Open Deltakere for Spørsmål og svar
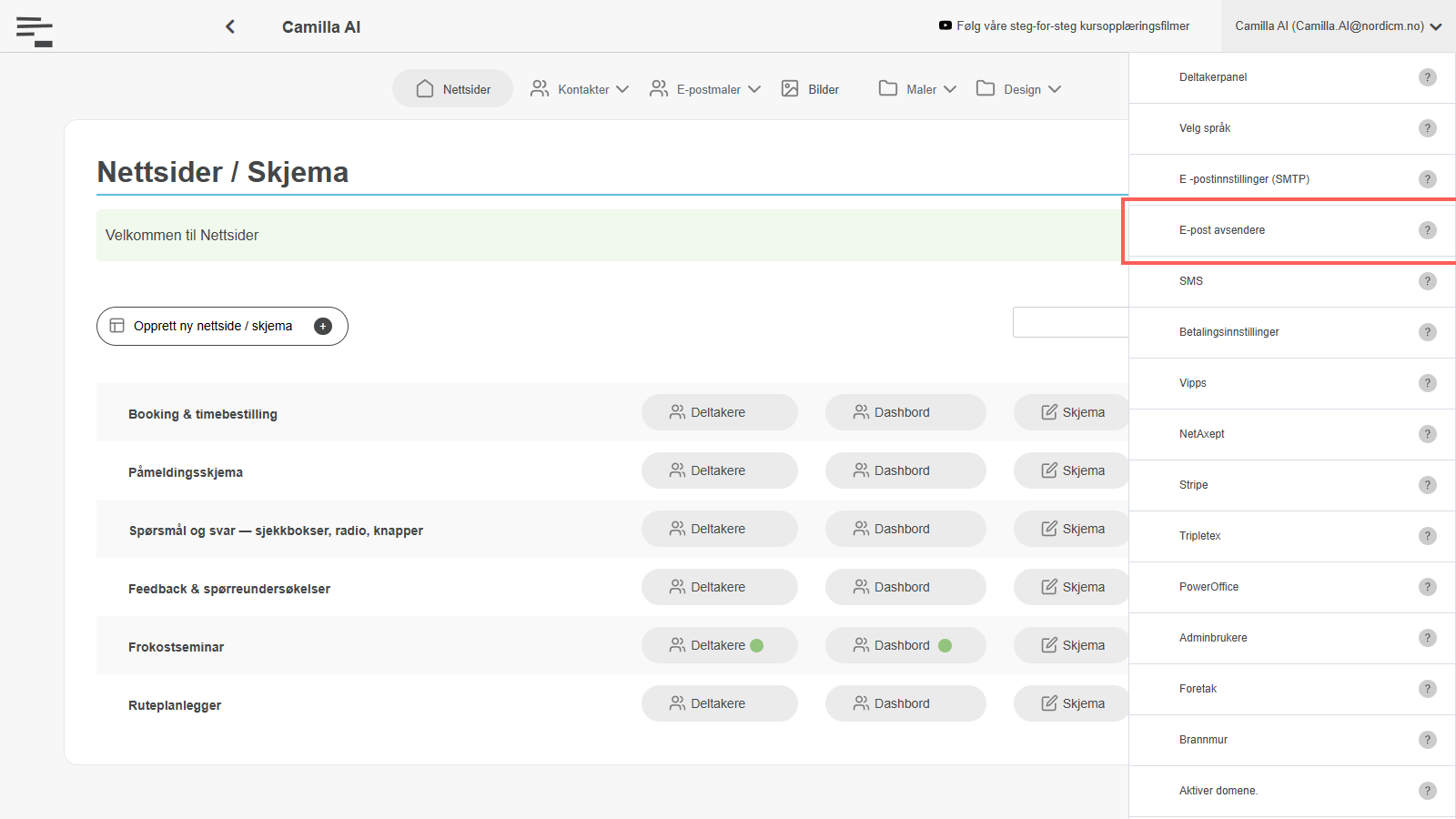 click(x=720, y=529)
